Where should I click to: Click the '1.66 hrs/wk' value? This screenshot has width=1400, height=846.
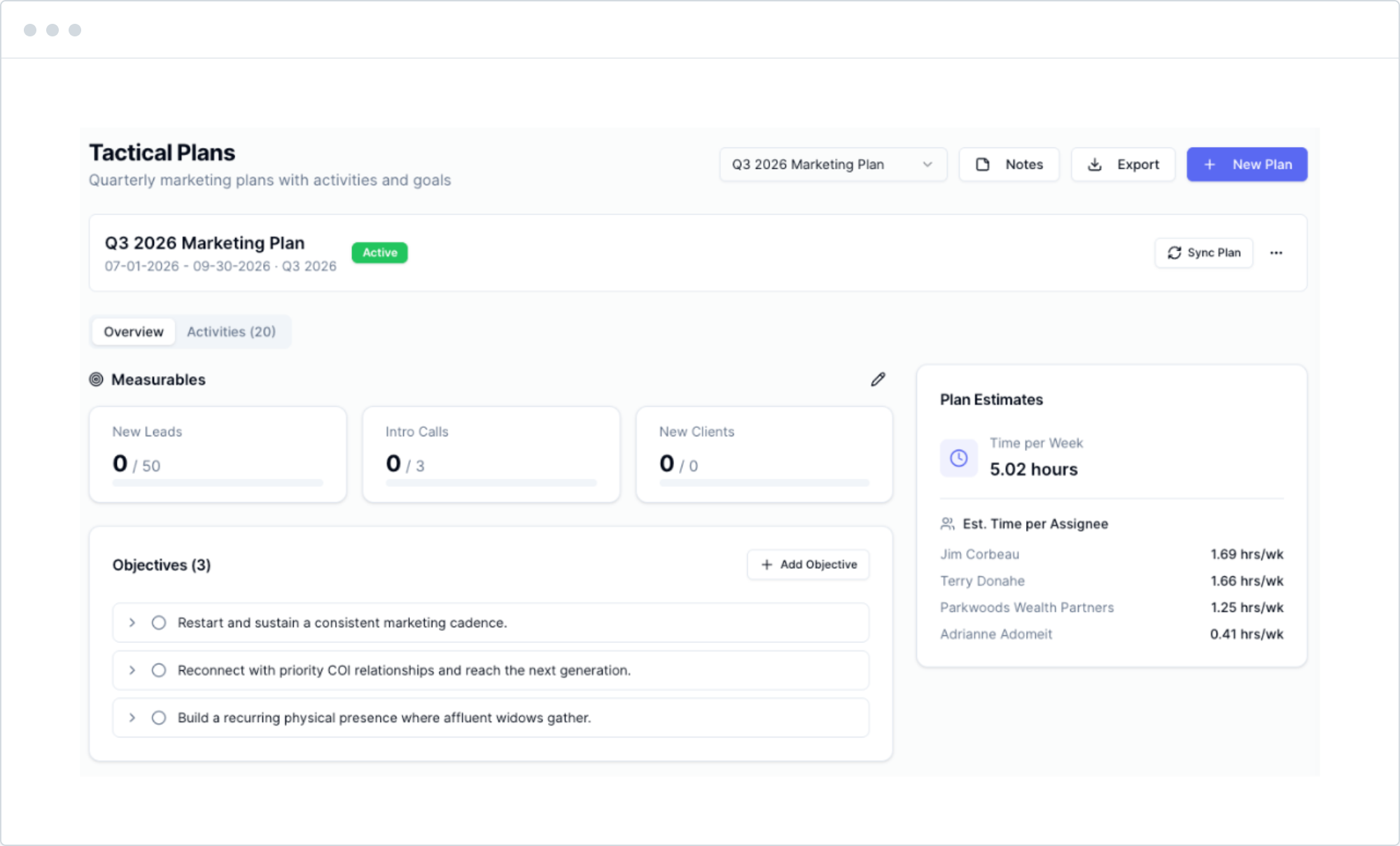(1247, 581)
